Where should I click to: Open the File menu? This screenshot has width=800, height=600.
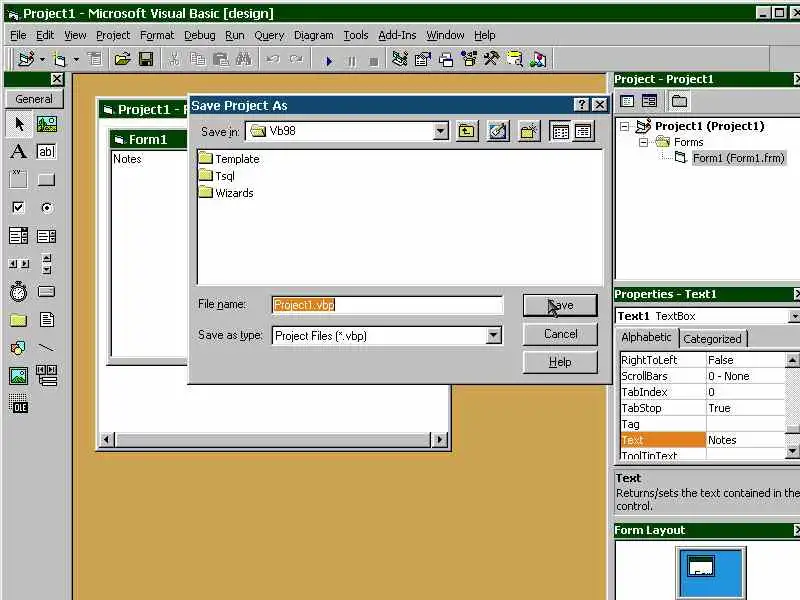18,35
